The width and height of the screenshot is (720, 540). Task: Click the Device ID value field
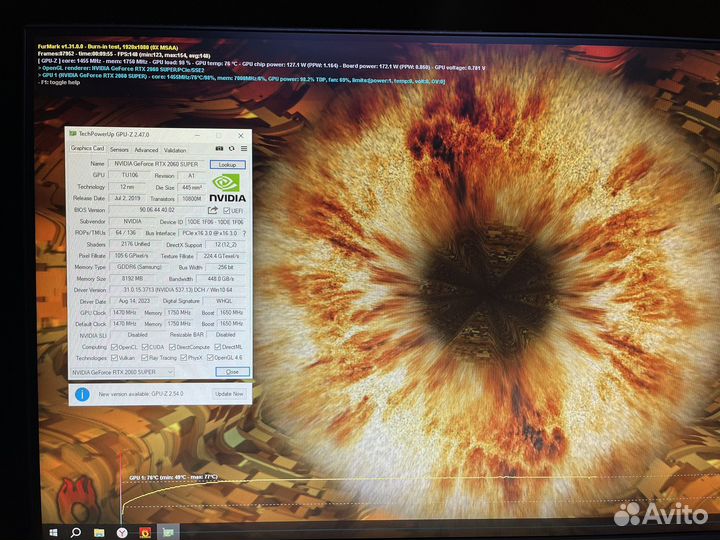pos(215,222)
